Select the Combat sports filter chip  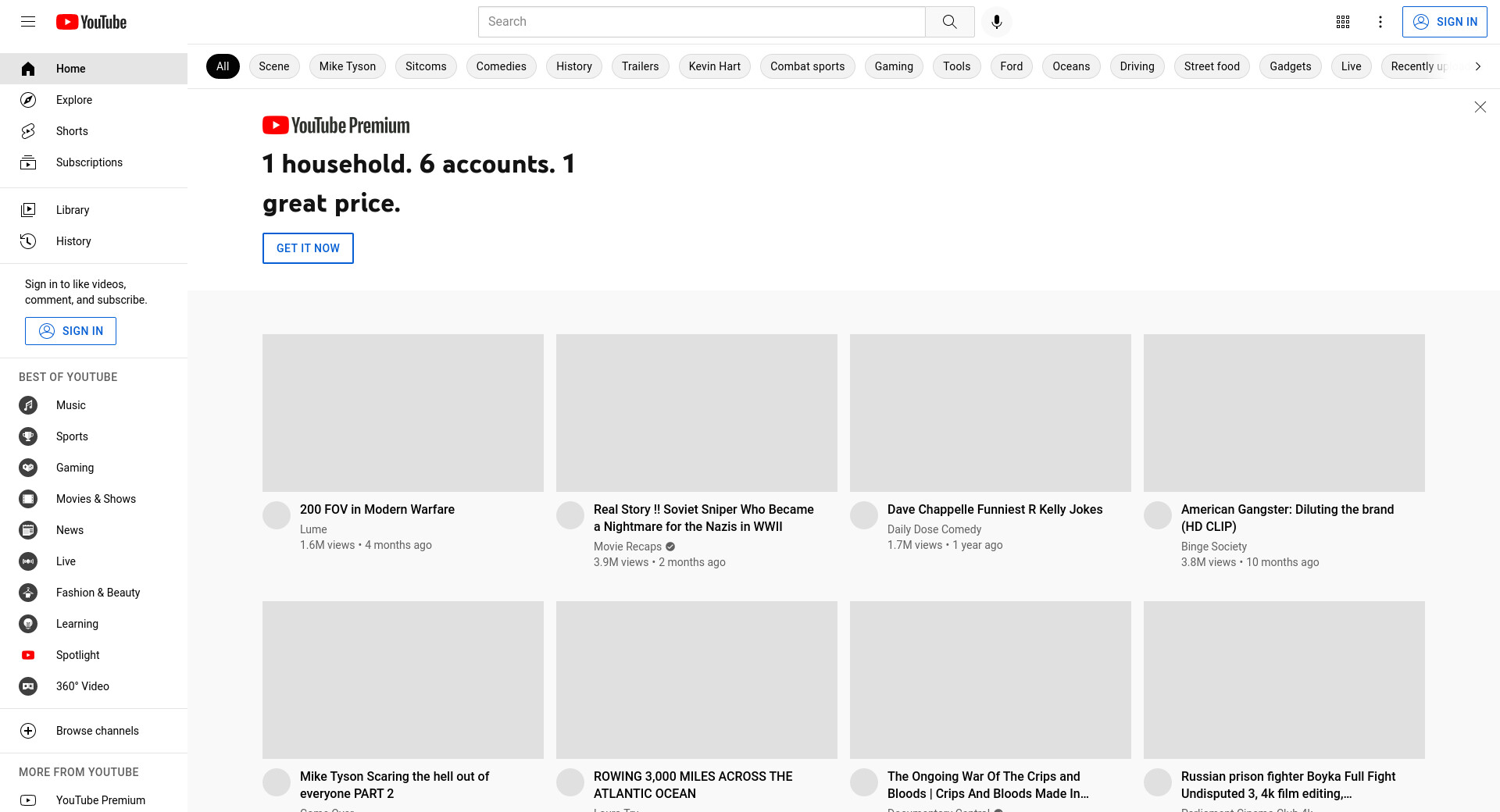[x=808, y=66]
